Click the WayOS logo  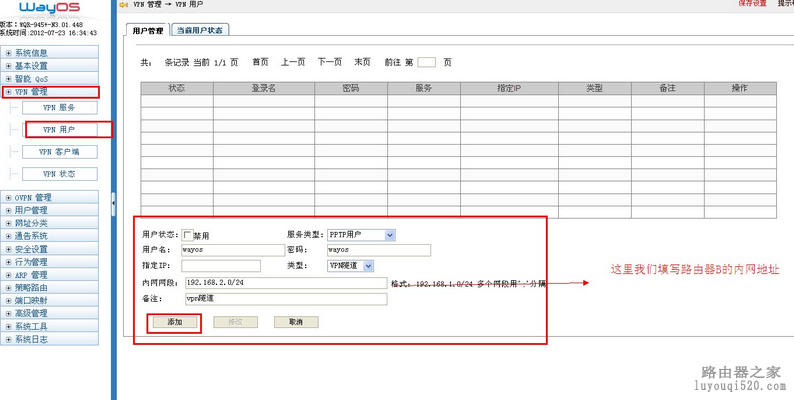click(x=50, y=8)
